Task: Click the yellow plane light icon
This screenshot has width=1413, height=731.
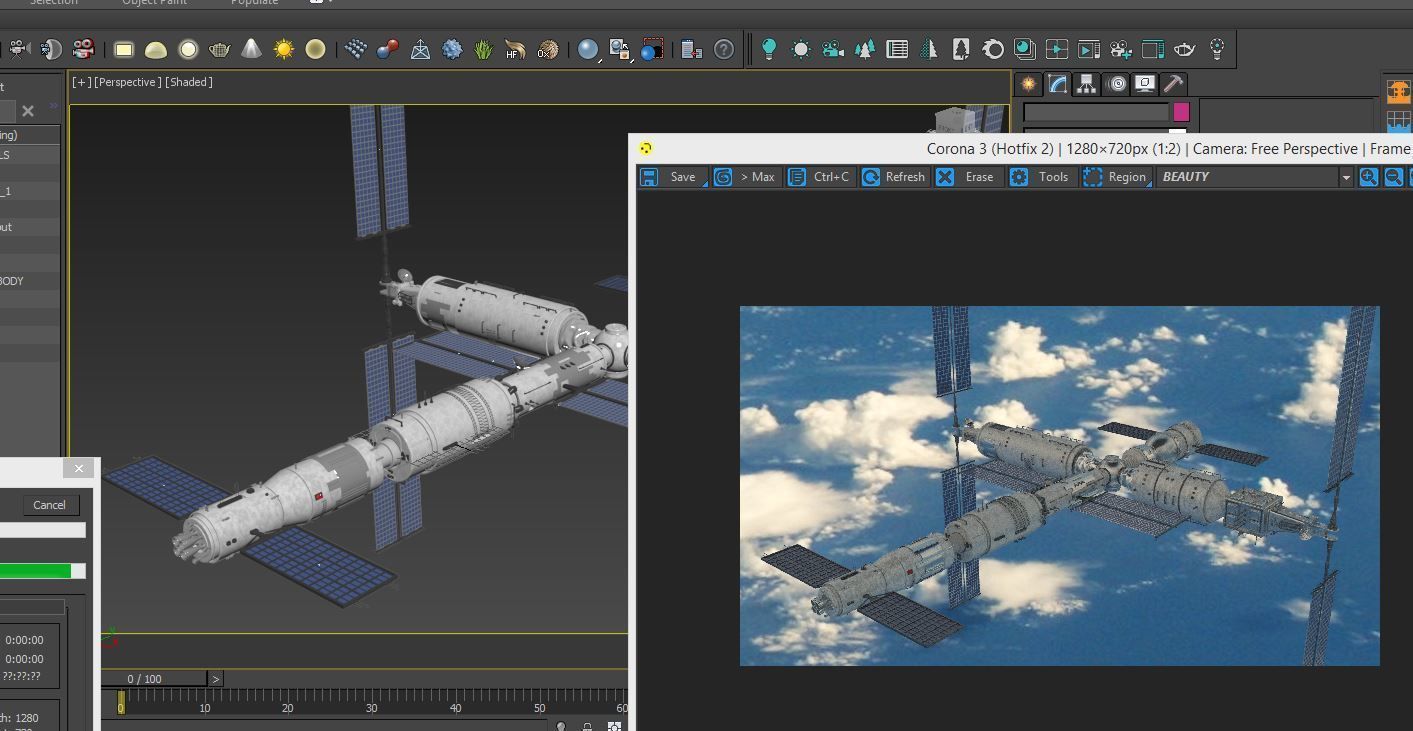Action: click(123, 49)
